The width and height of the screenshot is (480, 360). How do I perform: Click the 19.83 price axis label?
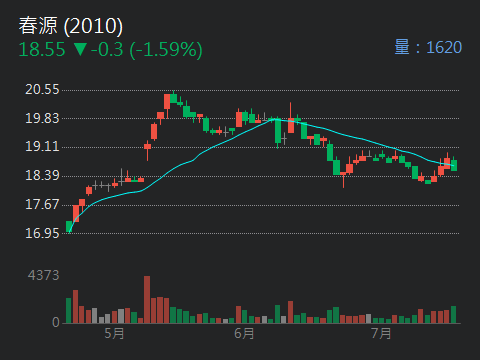click(x=42, y=118)
